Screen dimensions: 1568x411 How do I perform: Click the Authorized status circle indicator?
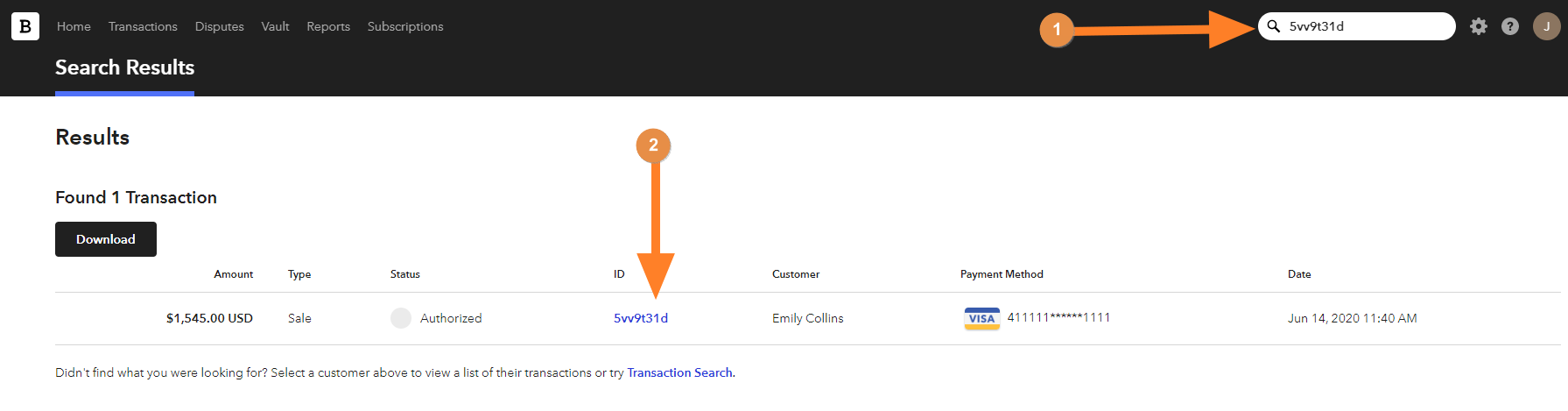coord(401,318)
